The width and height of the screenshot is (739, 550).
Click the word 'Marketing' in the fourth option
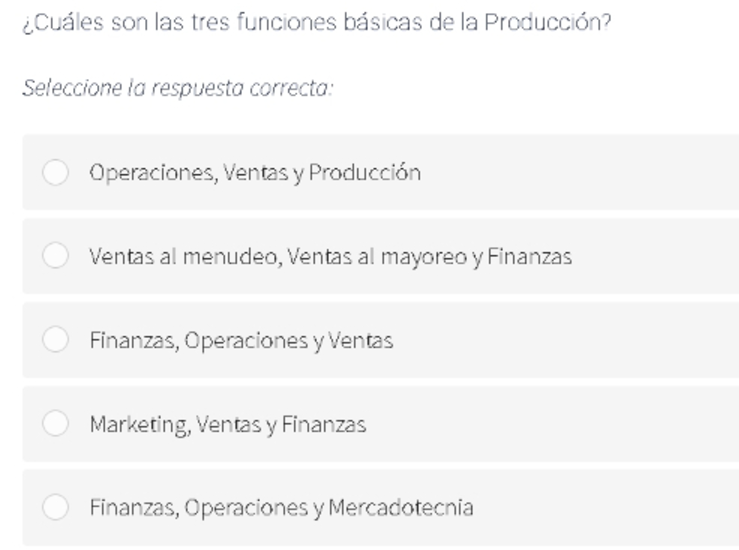140,425
